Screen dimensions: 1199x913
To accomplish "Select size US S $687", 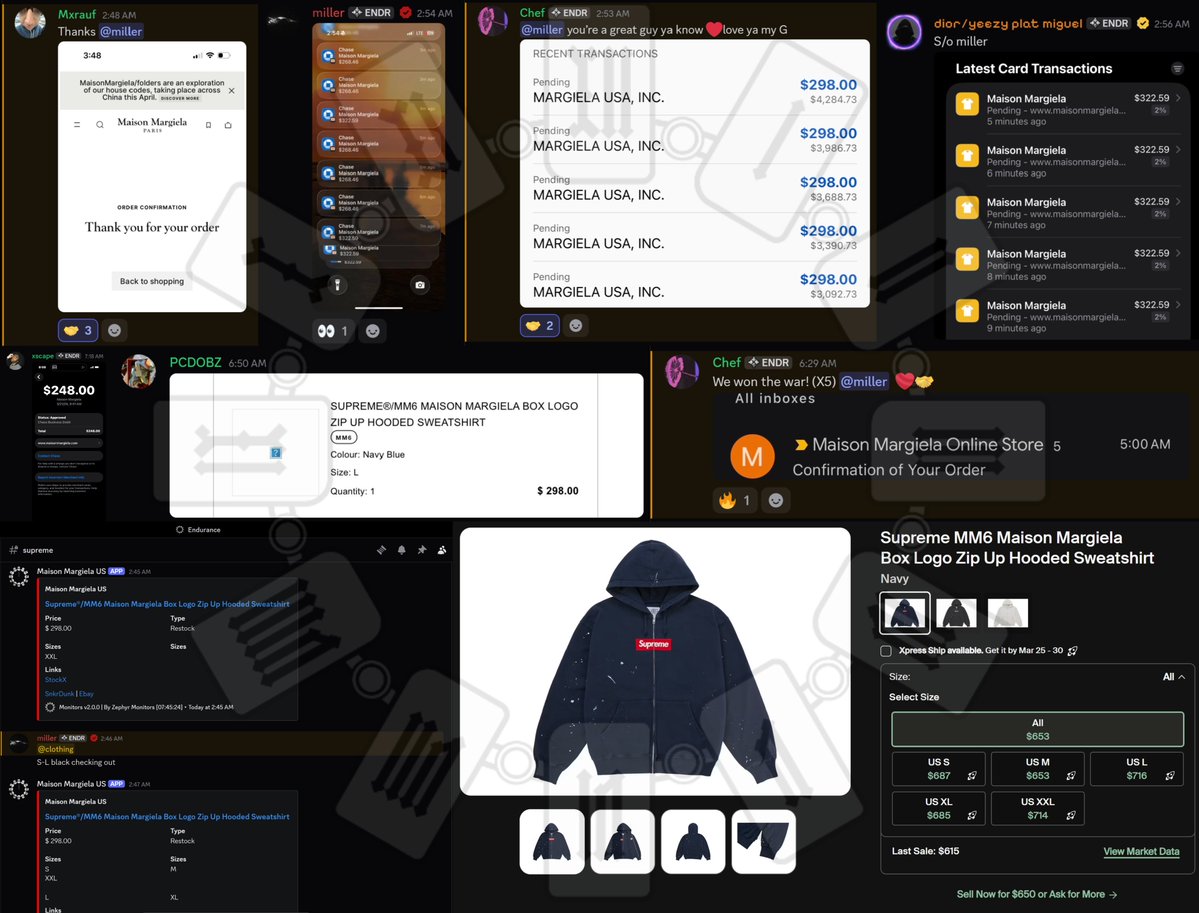I will [x=939, y=769].
